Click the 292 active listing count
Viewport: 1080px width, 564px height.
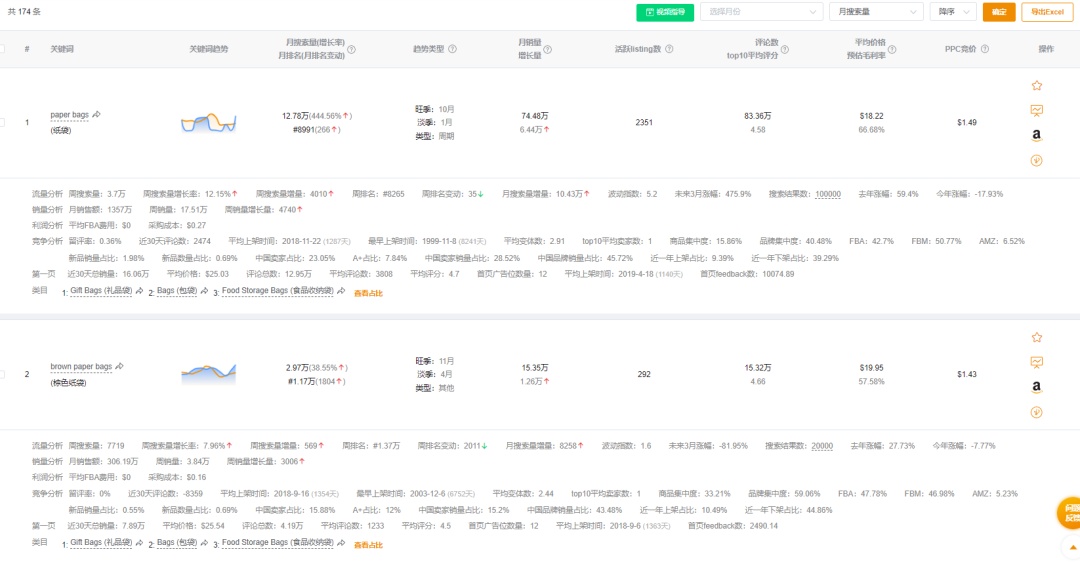click(644, 375)
